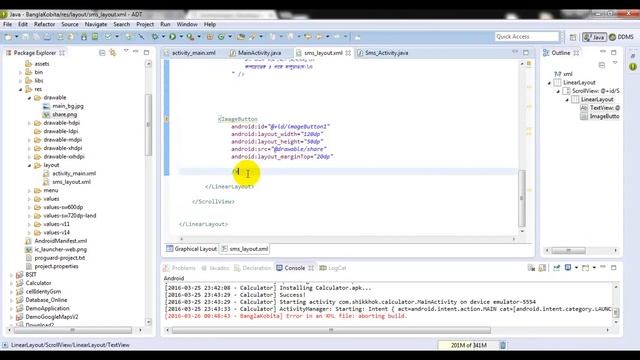Click the Outline collapse all icon

(602, 65)
